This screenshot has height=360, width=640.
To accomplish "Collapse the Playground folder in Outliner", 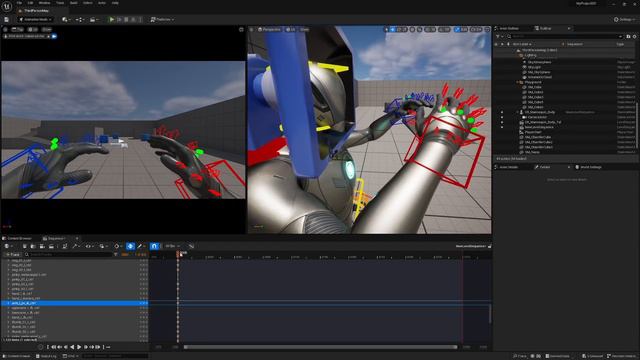I will click(x=517, y=82).
